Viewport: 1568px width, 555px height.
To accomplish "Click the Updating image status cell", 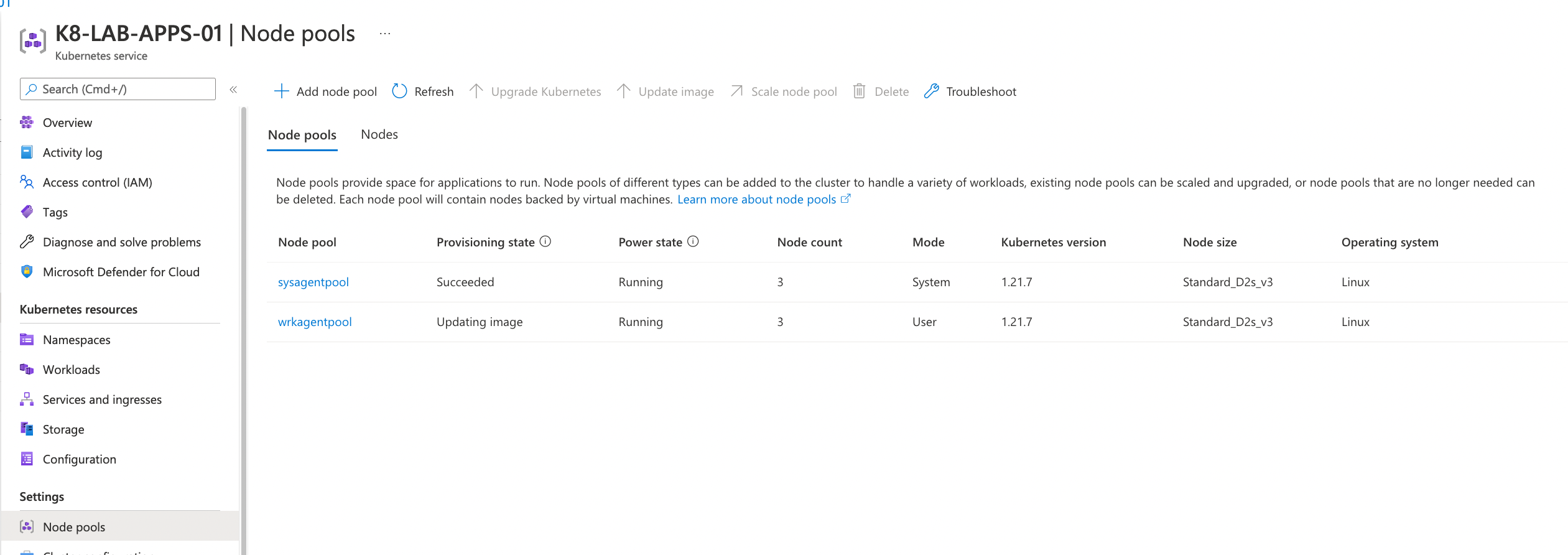I will click(480, 322).
